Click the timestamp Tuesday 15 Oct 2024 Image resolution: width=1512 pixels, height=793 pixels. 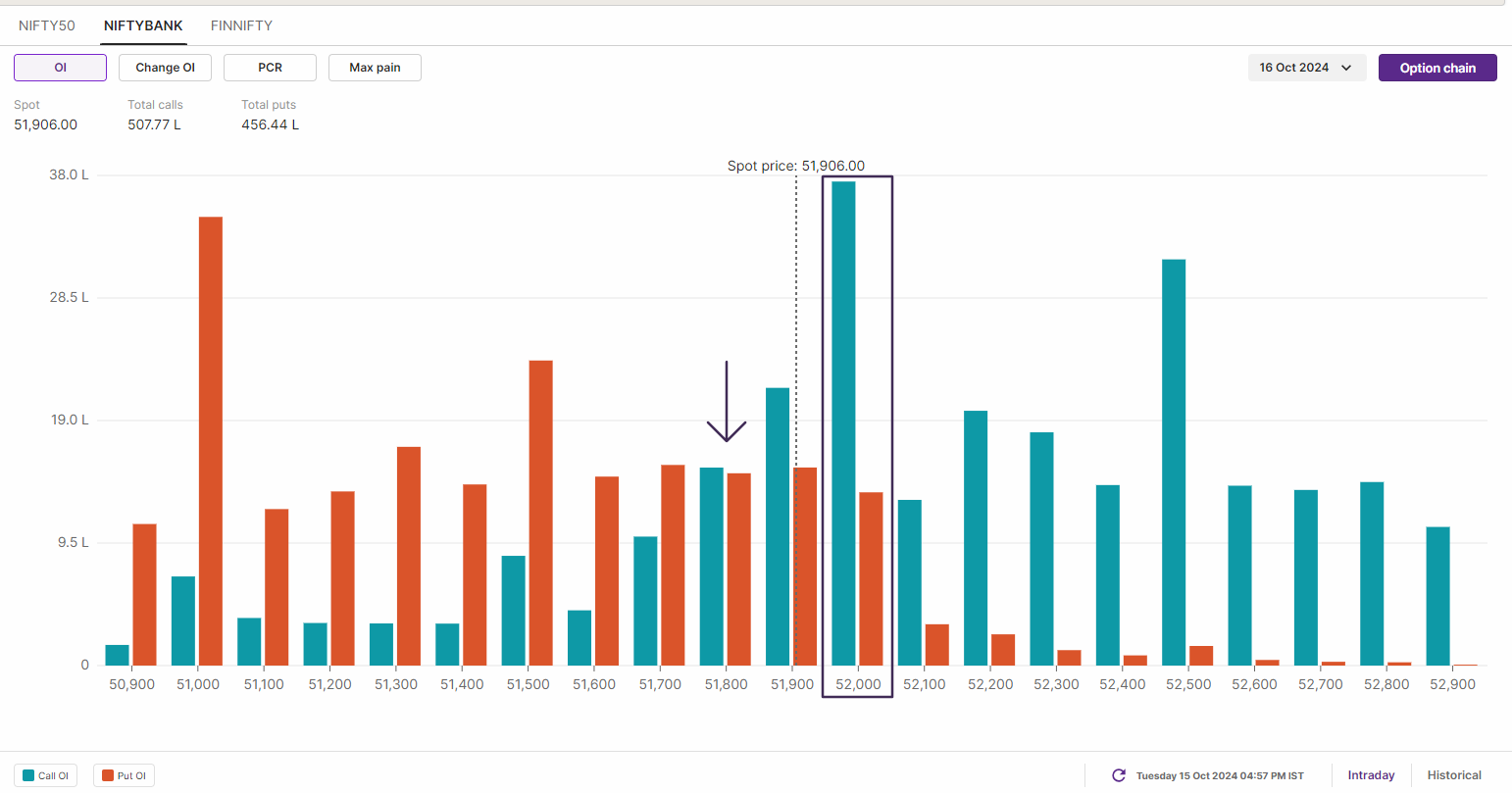coord(1220,775)
